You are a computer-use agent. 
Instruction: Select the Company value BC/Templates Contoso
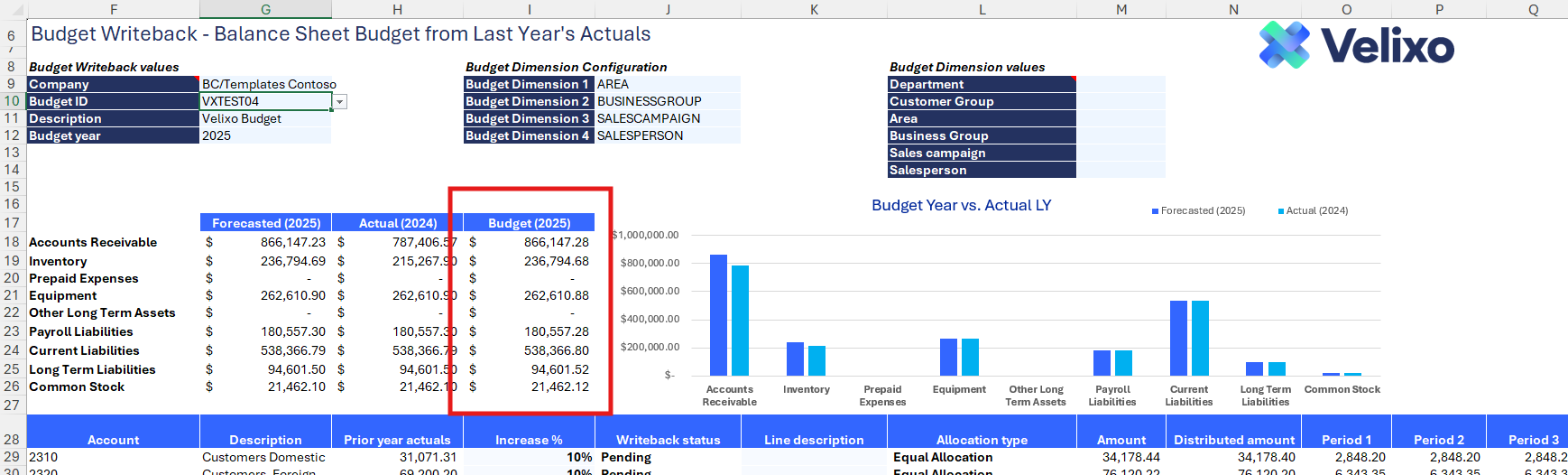[x=268, y=84]
